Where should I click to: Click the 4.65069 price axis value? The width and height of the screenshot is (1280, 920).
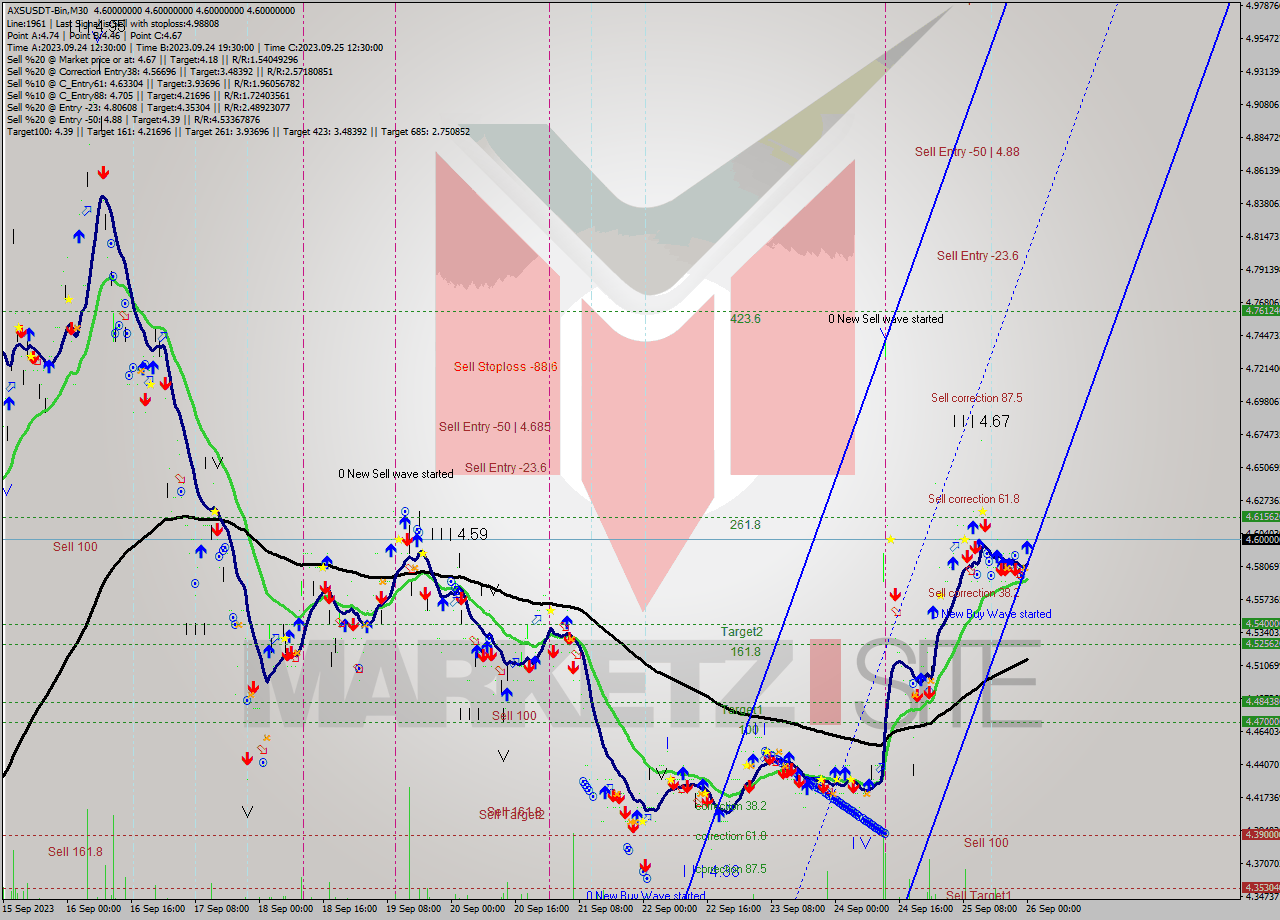pos(1261,467)
